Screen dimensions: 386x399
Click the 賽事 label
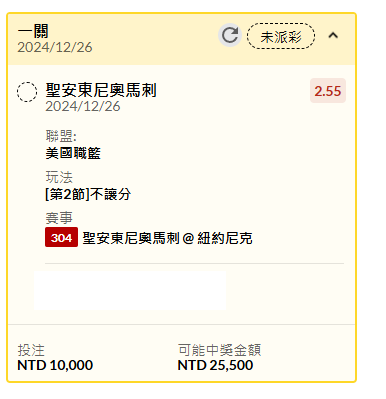(x=59, y=218)
